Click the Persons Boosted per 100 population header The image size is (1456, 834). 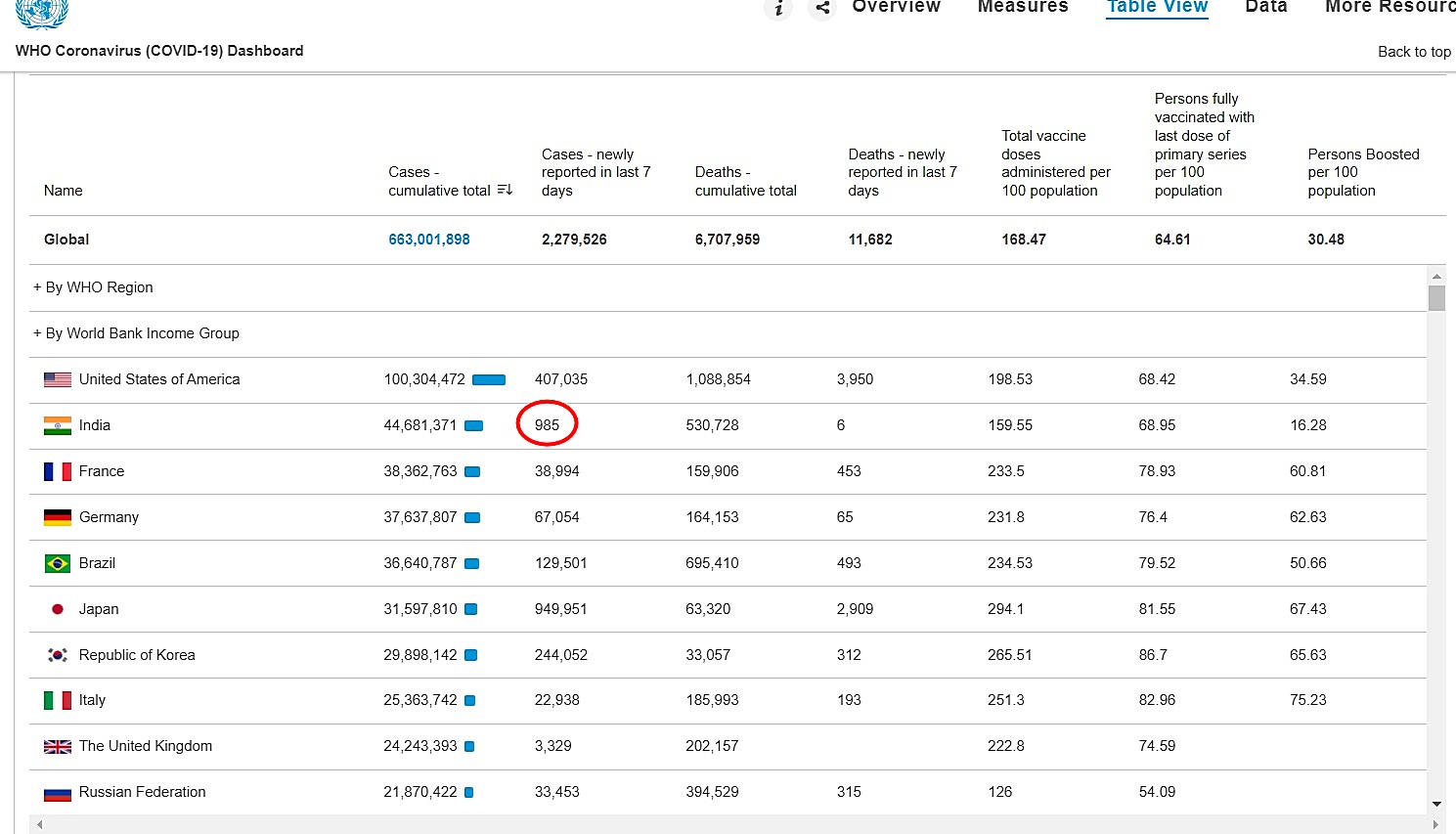[1363, 172]
